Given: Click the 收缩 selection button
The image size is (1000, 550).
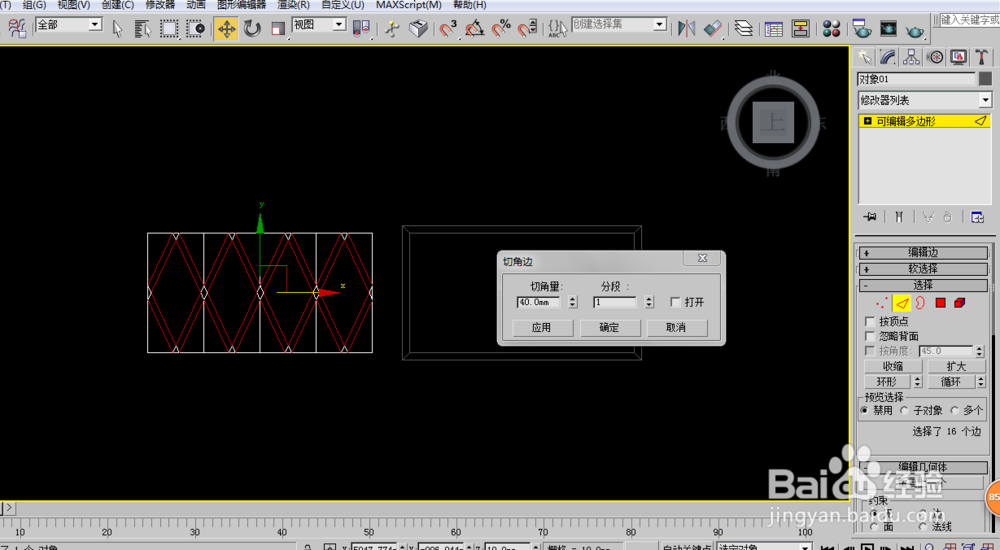Looking at the screenshot, I should (893, 366).
